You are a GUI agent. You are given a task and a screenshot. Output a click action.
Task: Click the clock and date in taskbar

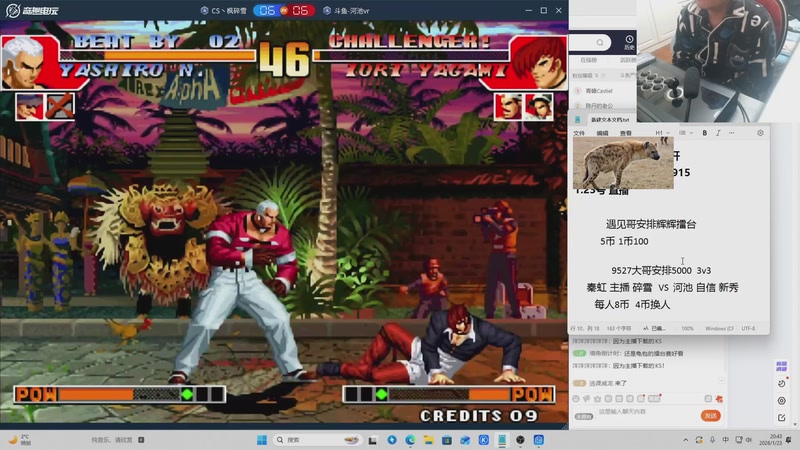coord(770,440)
